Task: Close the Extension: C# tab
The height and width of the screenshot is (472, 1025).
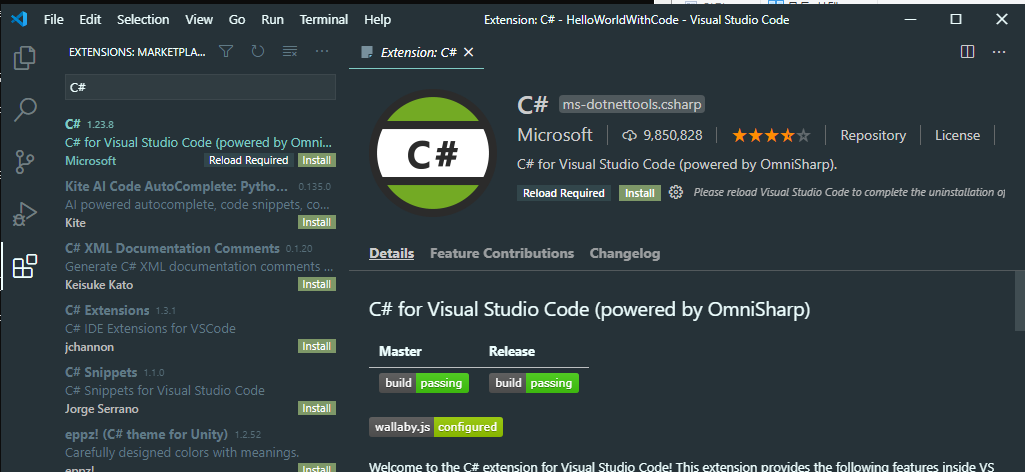Action: (x=468, y=52)
